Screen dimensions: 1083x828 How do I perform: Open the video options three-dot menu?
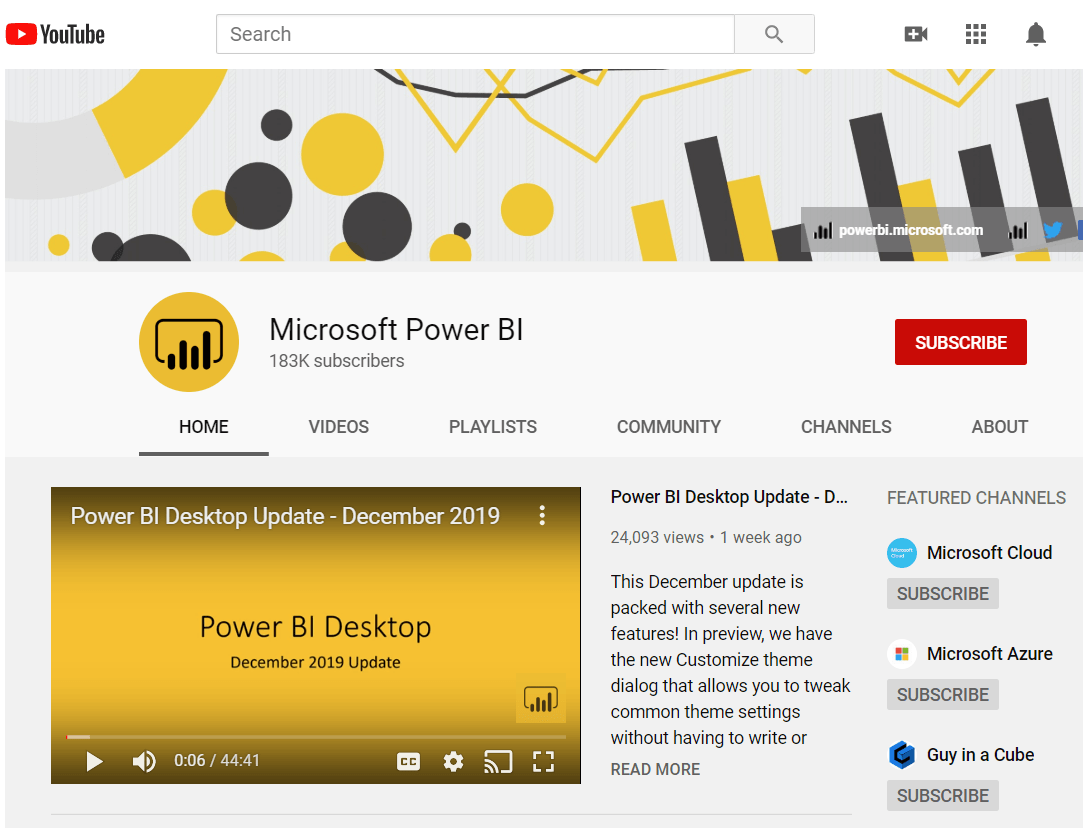[542, 516]
